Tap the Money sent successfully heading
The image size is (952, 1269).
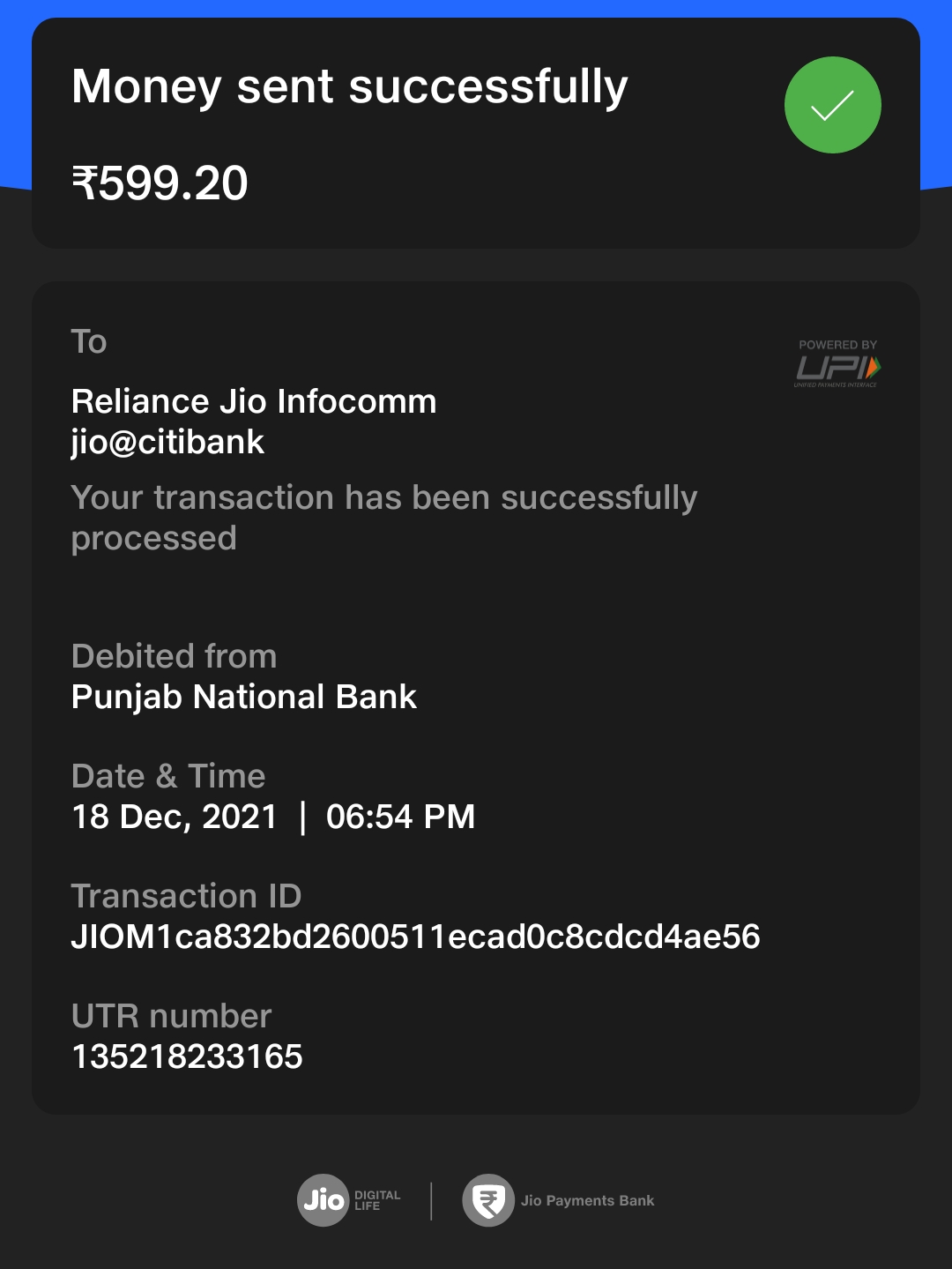point(349,86)
